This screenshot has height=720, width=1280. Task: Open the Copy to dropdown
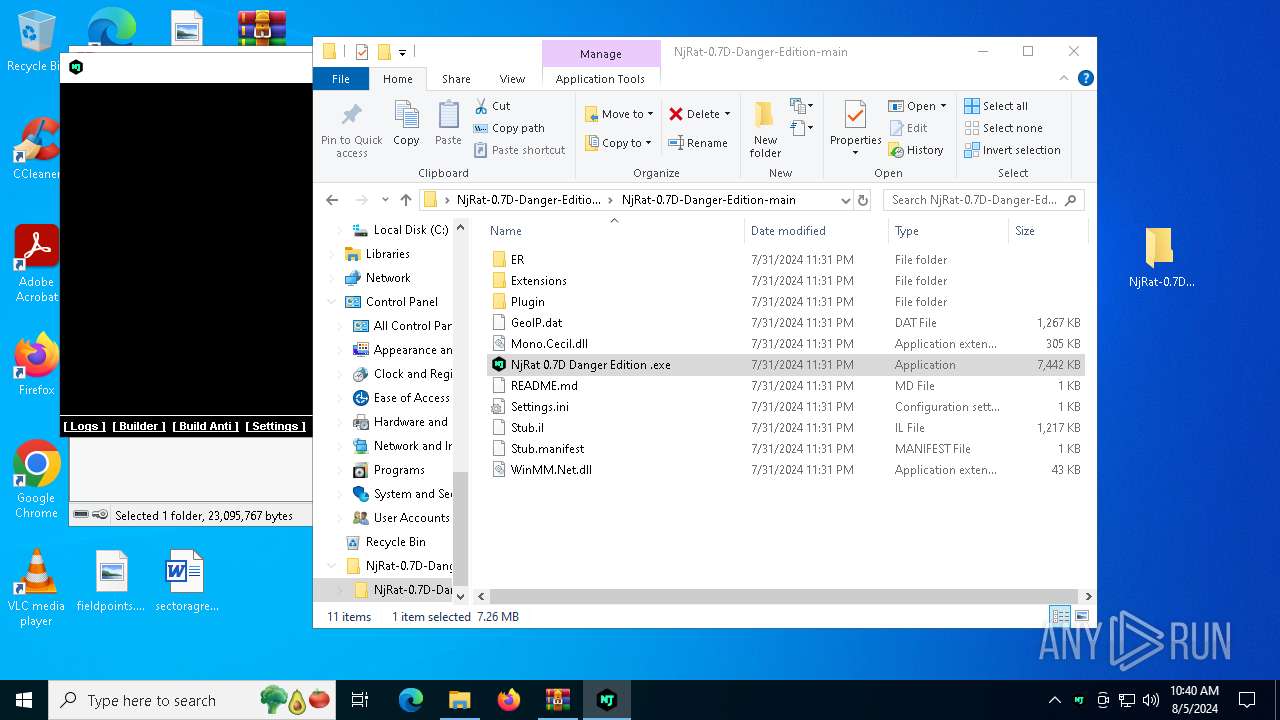pyautogui.click(x=618, y=143)
